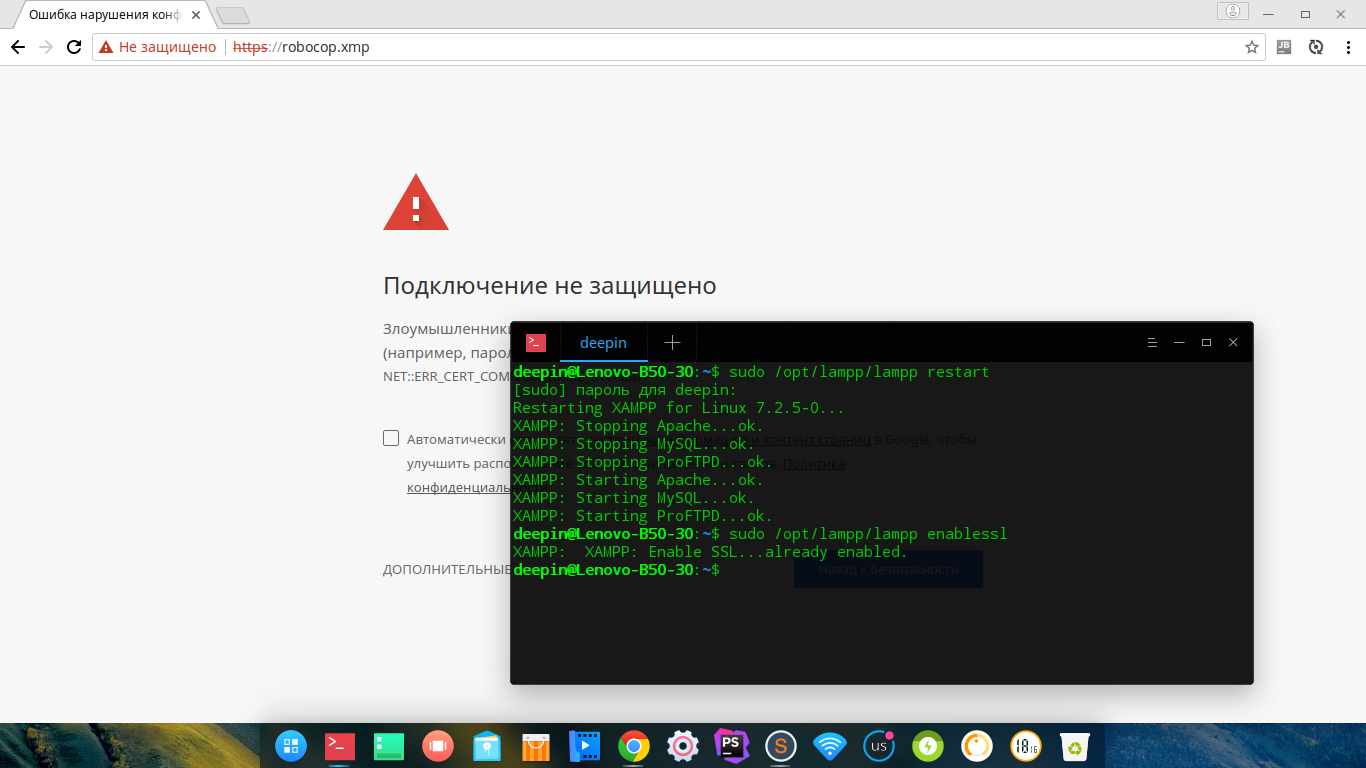Open the red Terminal icon in the dock
Image resolution: width=1366 pixels, height=768 pixels.
click(340, 745)
